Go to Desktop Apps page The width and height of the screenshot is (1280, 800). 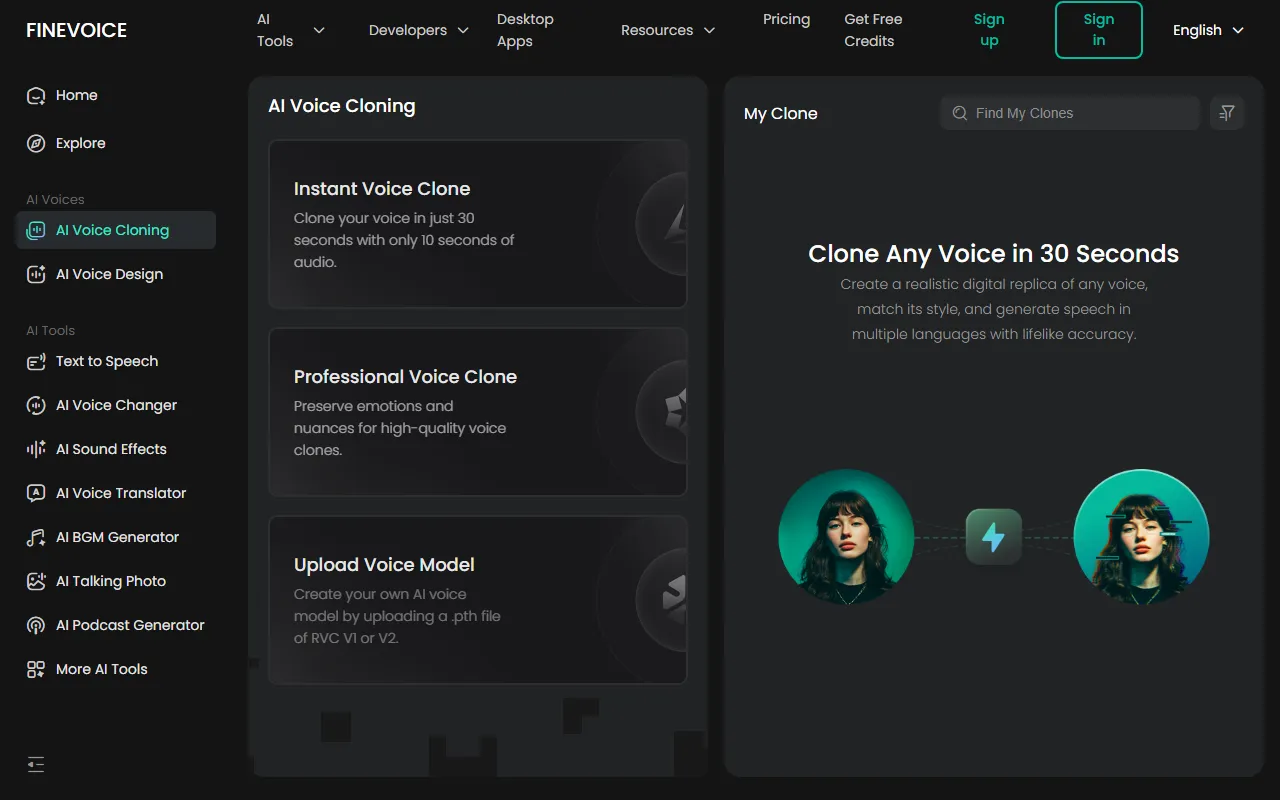[525, 30]
